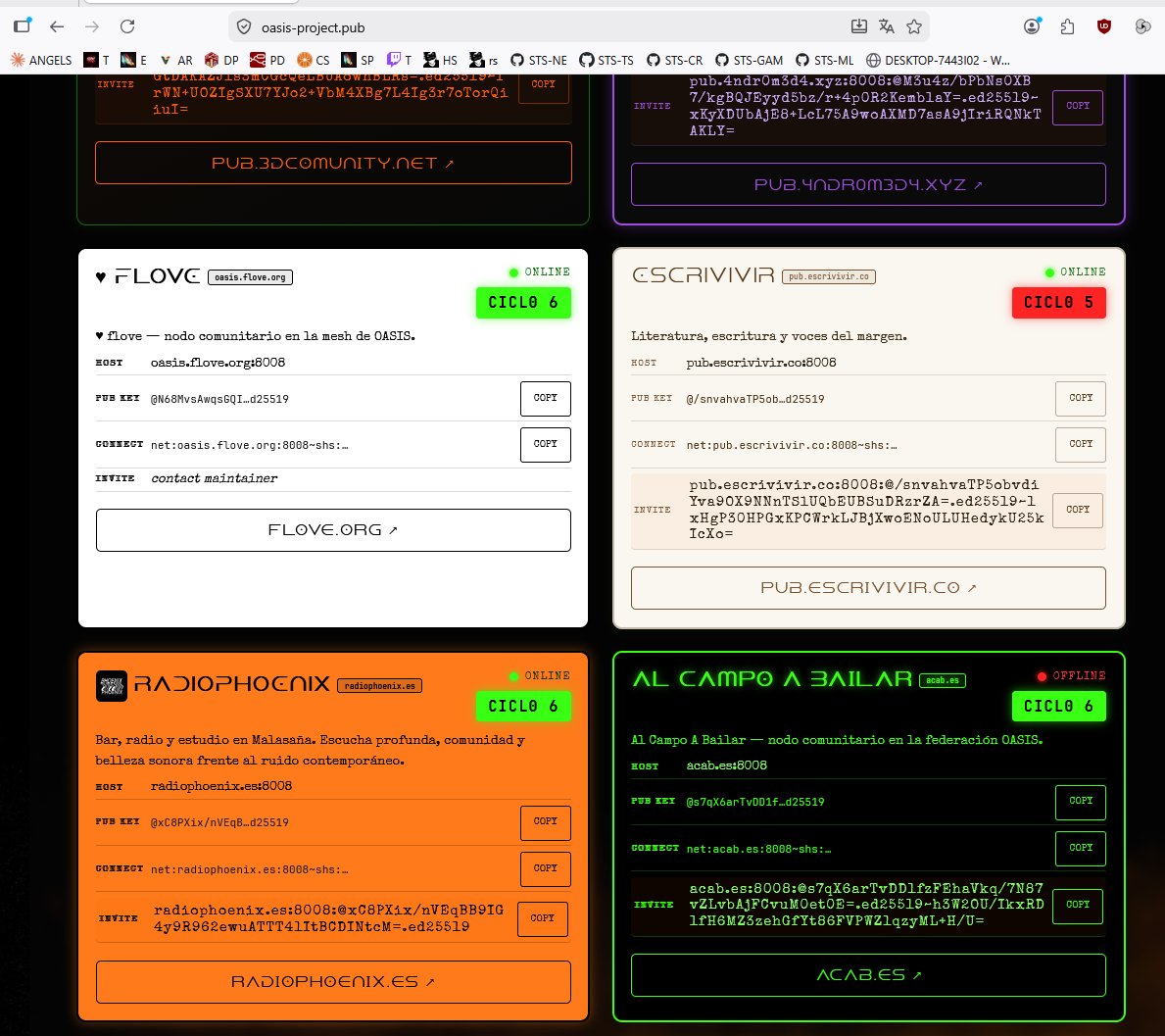Image resolution: width=1165 pixels, height=1036 pixels.
Task: Copy the Escrivivir connect address
Action: pyautogui.click(x=1081, y=444)
